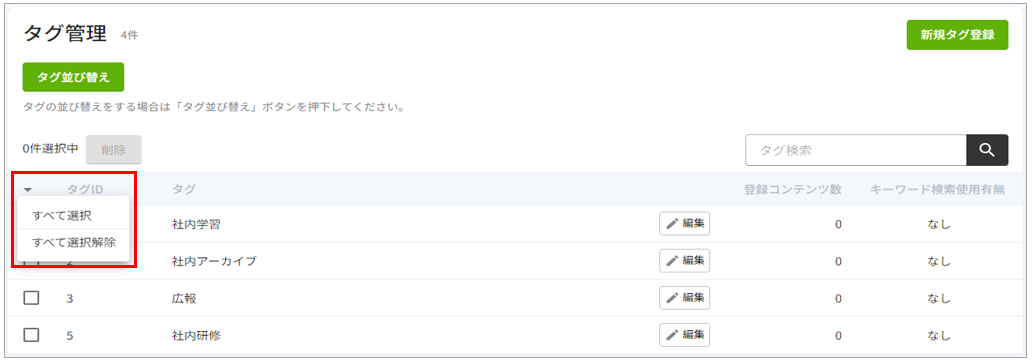Screen dimensions: 1032x361
Task: Click the magnifying glass search icon
Action: [x=987, y=150]
